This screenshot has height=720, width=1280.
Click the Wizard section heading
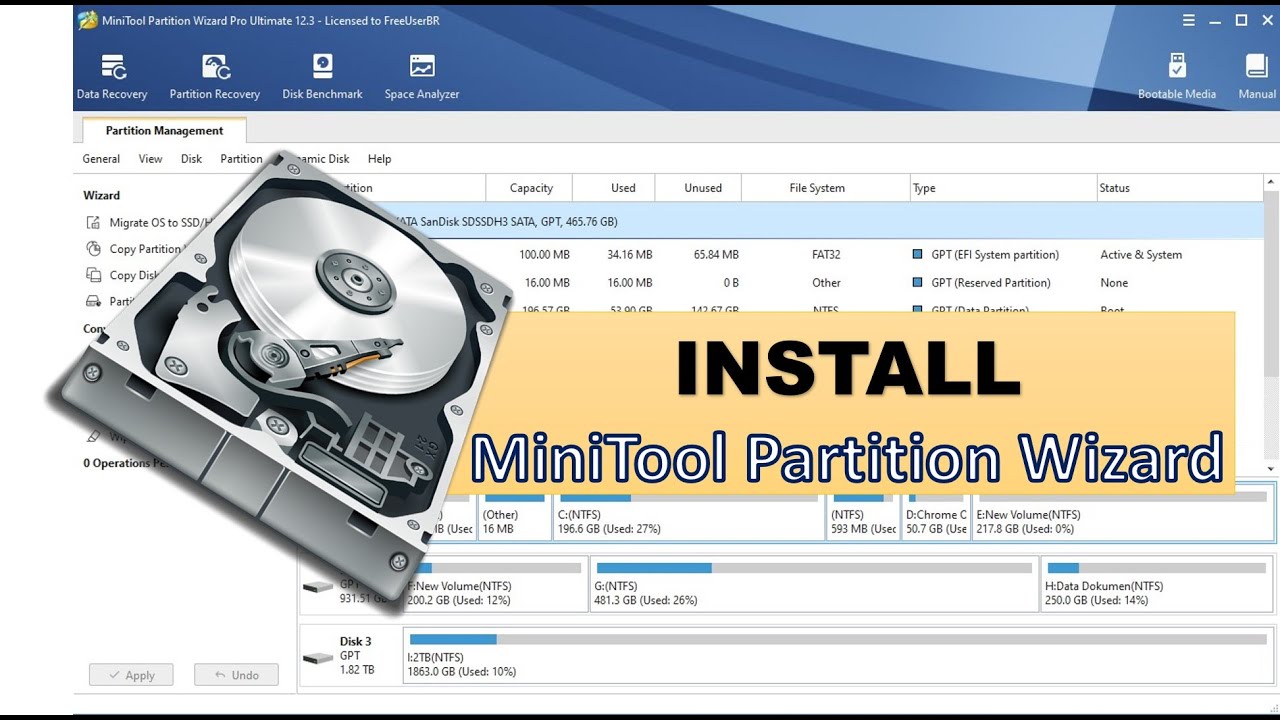[x=101, y=195]
